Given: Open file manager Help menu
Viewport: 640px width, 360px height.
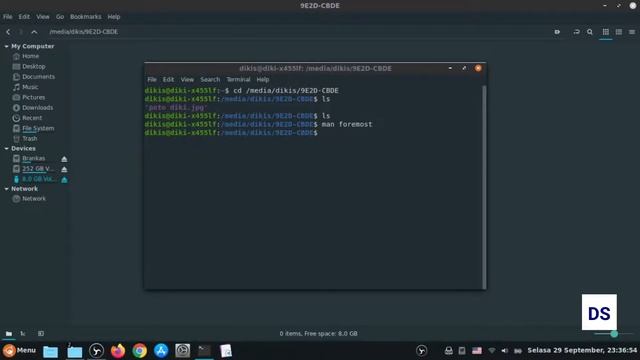Looking at the screenshot, I should [x=114, y=17].
